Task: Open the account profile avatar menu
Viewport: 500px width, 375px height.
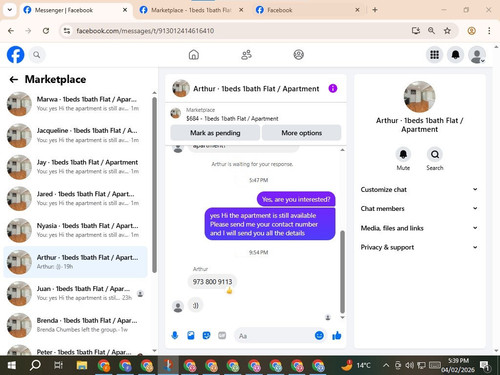Action: point(477,55)
